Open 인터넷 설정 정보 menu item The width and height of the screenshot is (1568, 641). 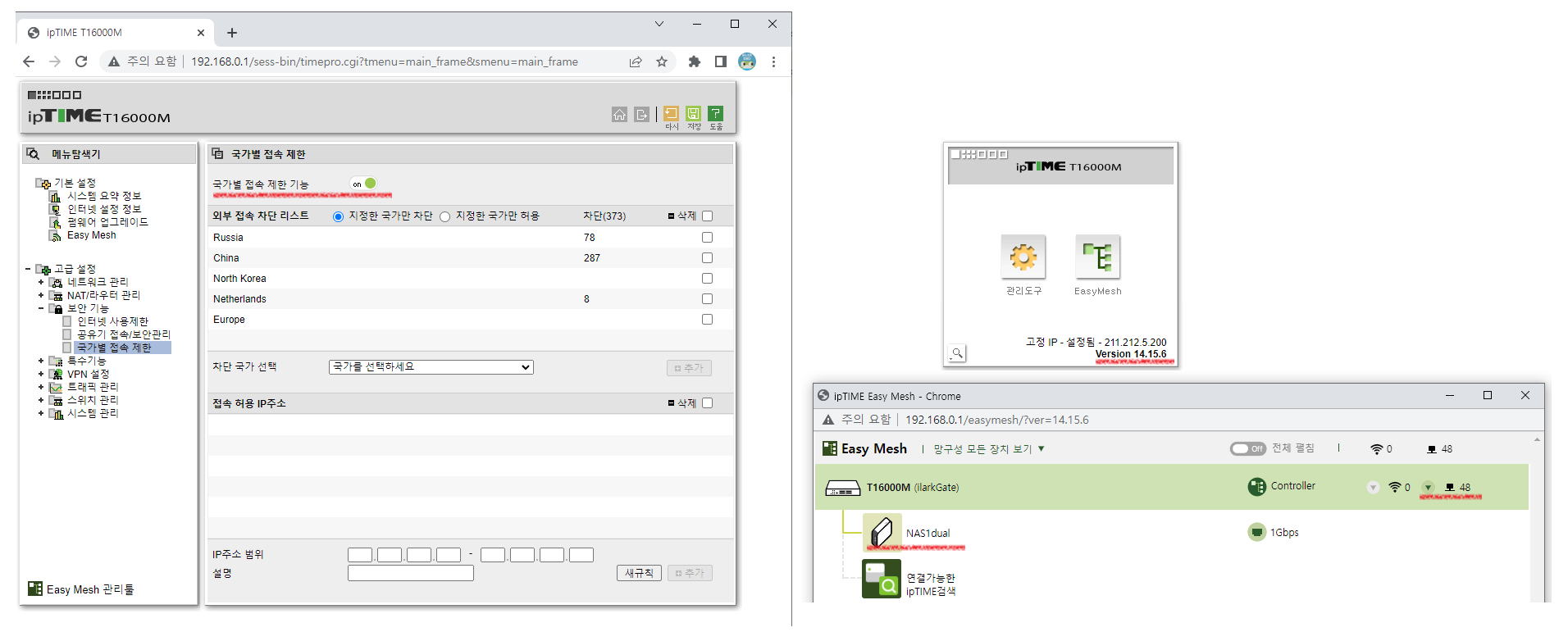click(104, 209)
